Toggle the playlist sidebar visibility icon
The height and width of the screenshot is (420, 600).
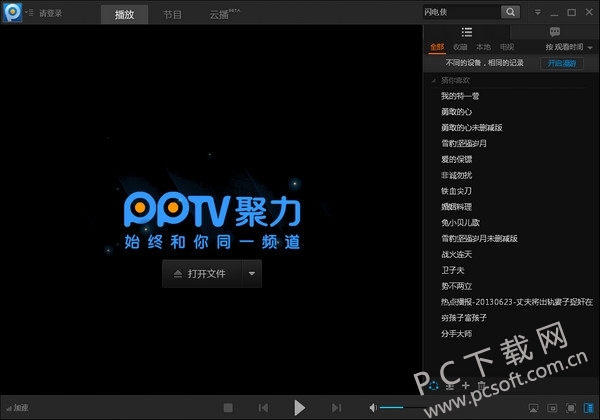pos(589,408)
